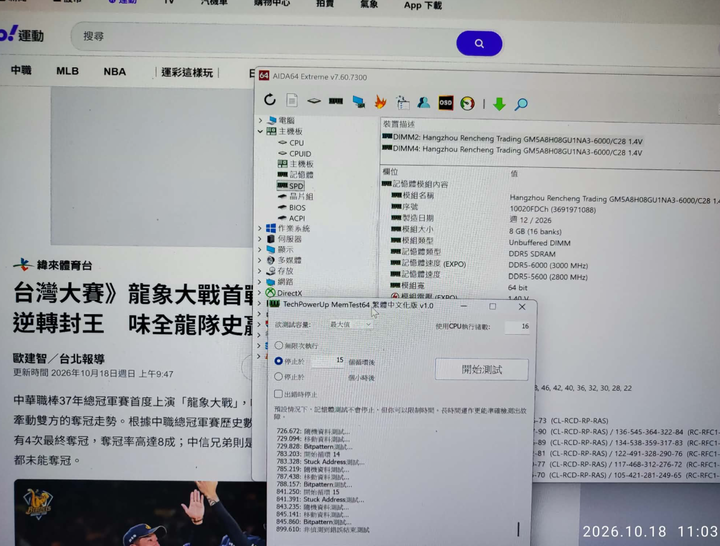Click the magnifier search icon in AIDA64 toolbar
Viewport: 720px width, 546px height.
click(521, 104)
